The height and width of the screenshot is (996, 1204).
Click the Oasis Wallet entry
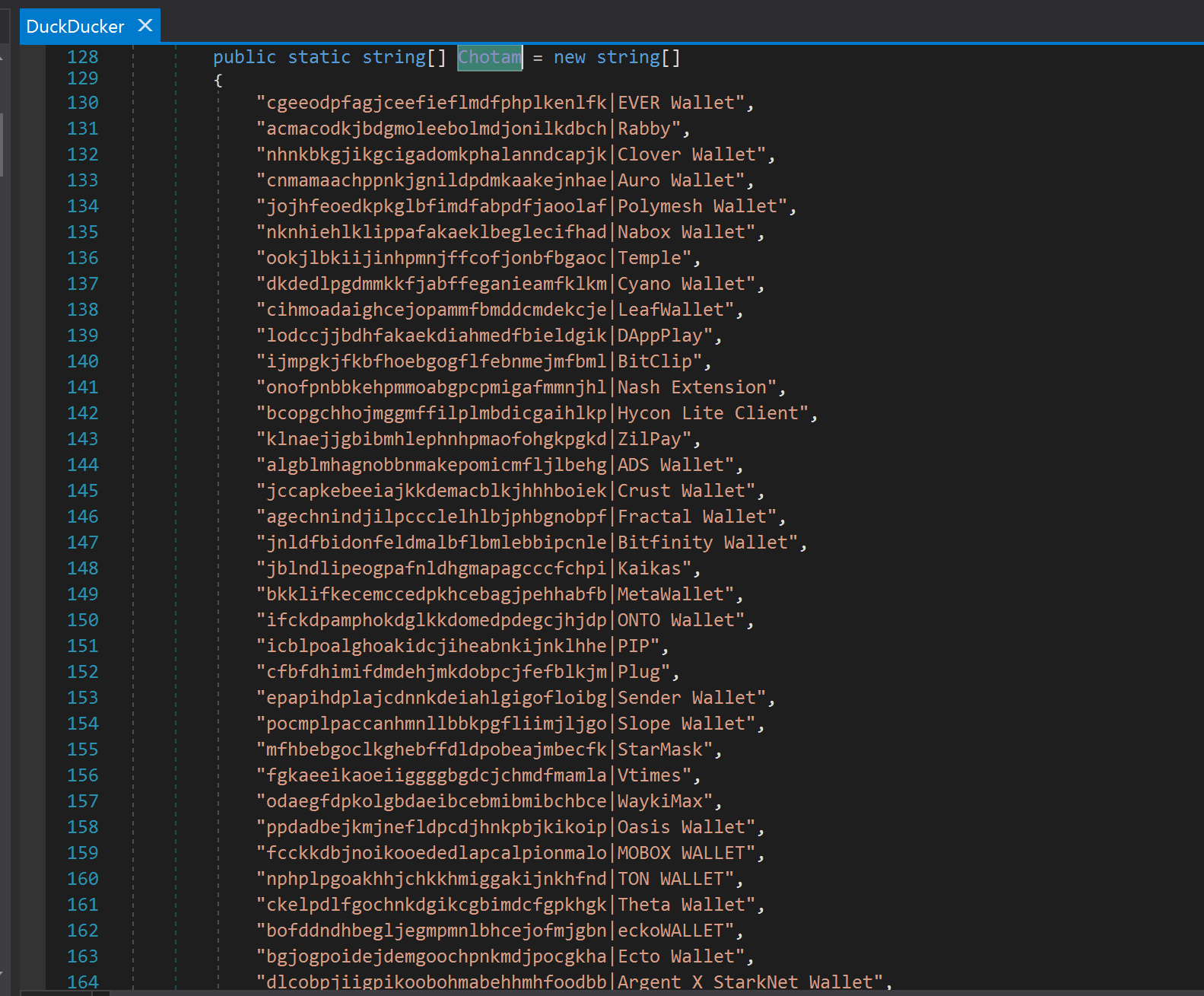point(511,827)
